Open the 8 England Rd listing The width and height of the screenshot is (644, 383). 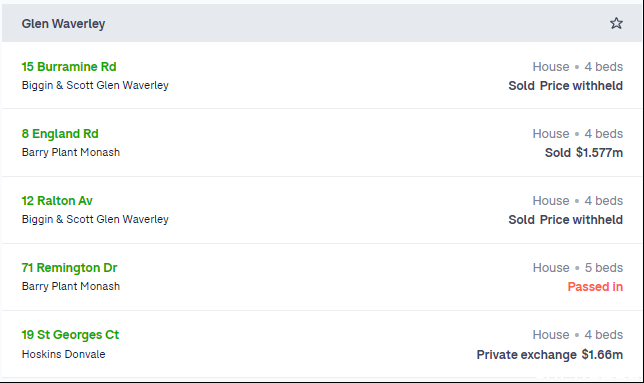click(x=60, y=133)
